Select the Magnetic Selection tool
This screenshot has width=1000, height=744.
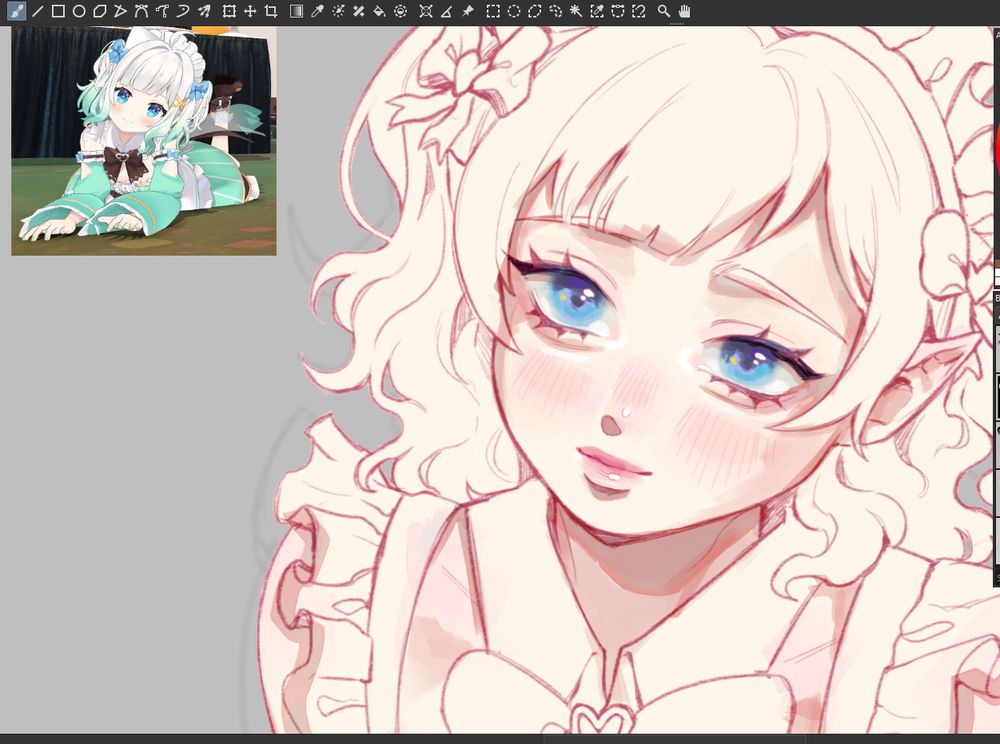click(638, 11)
